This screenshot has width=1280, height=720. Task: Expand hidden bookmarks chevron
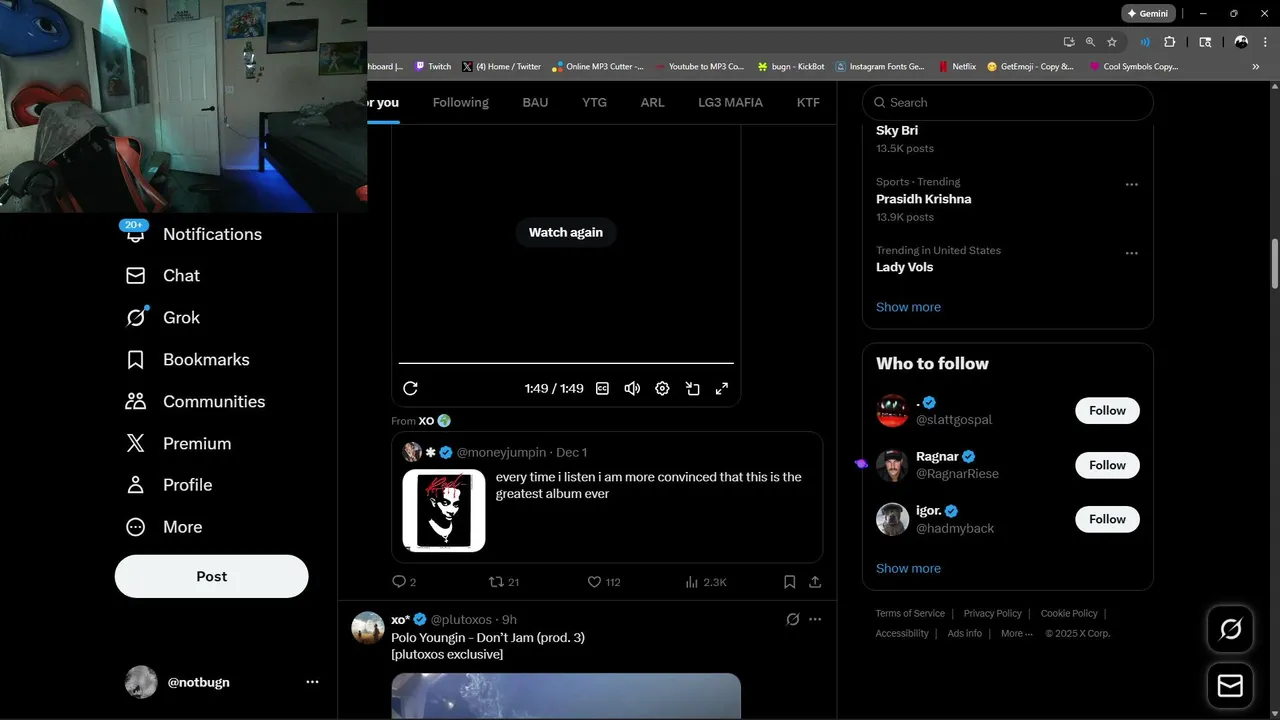click(x=1256, y=67)
